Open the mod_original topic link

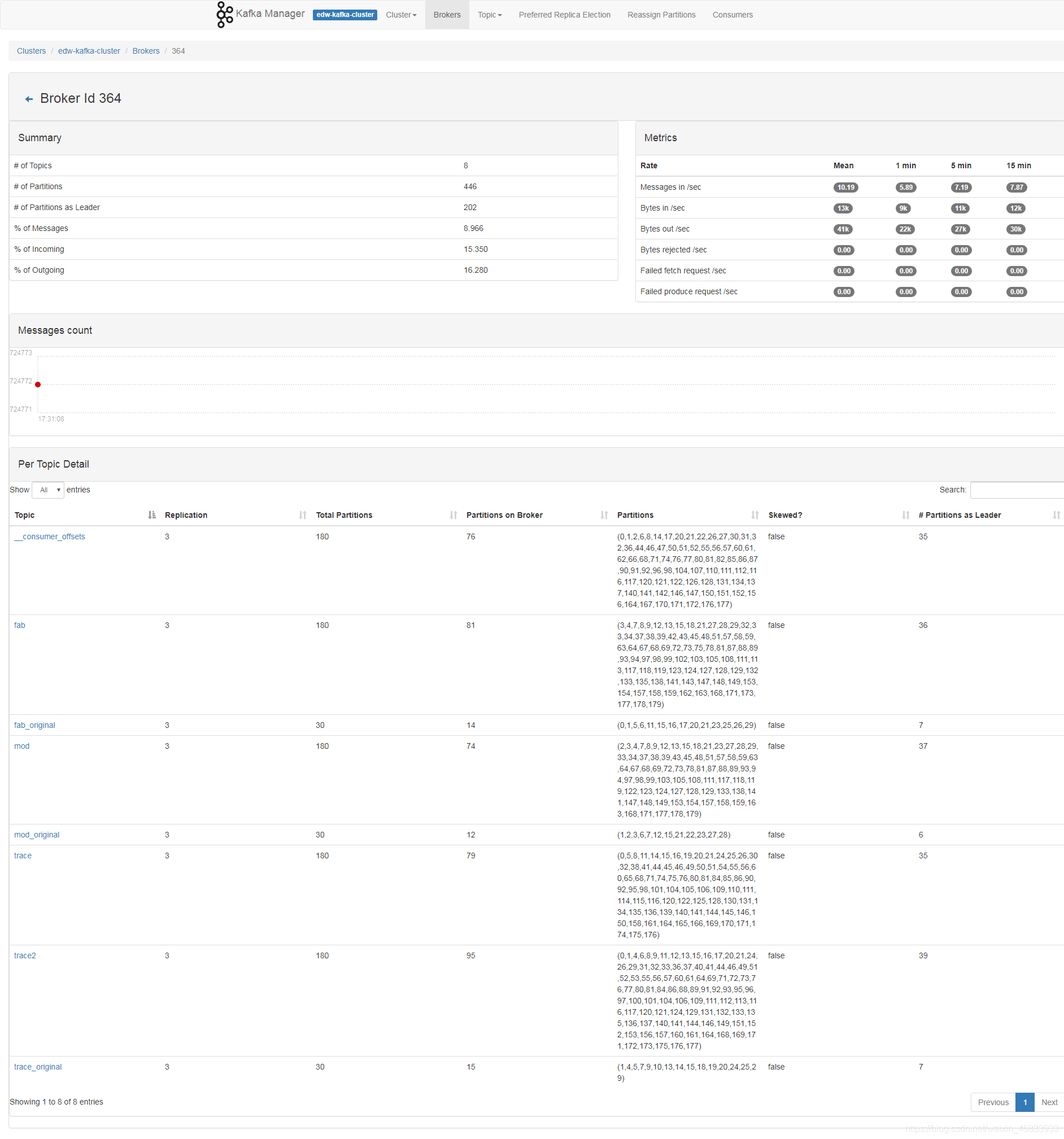(37, 835)
